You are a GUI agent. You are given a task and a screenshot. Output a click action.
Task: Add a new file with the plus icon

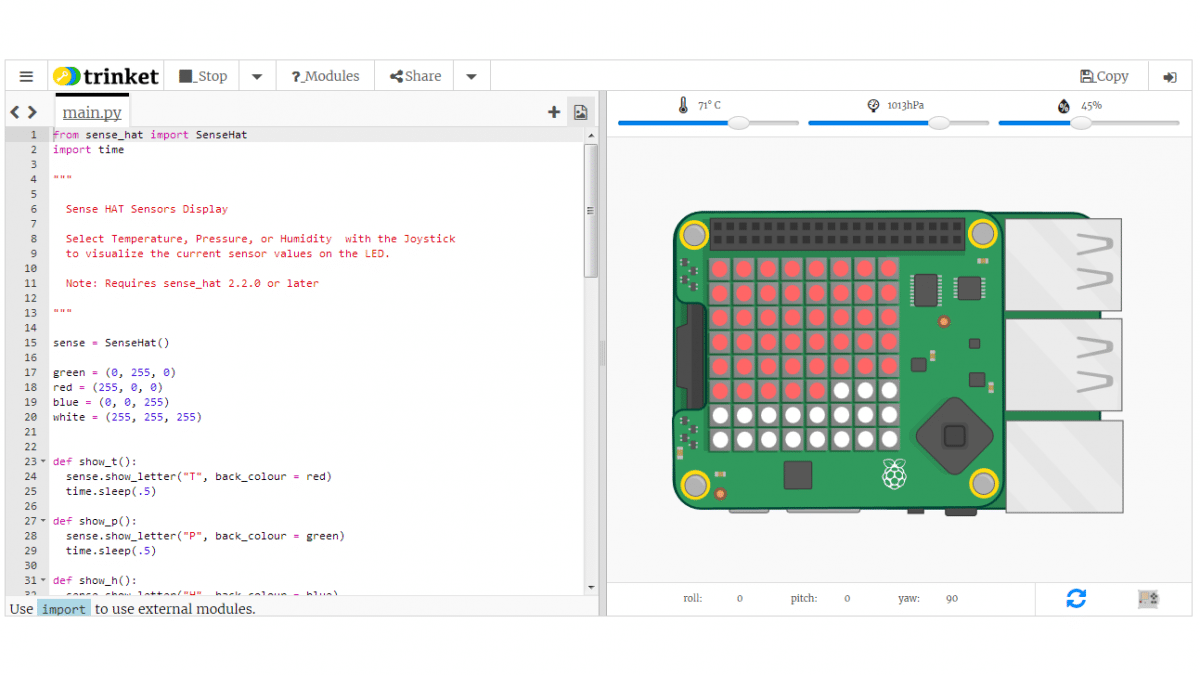tap(554, 112)
